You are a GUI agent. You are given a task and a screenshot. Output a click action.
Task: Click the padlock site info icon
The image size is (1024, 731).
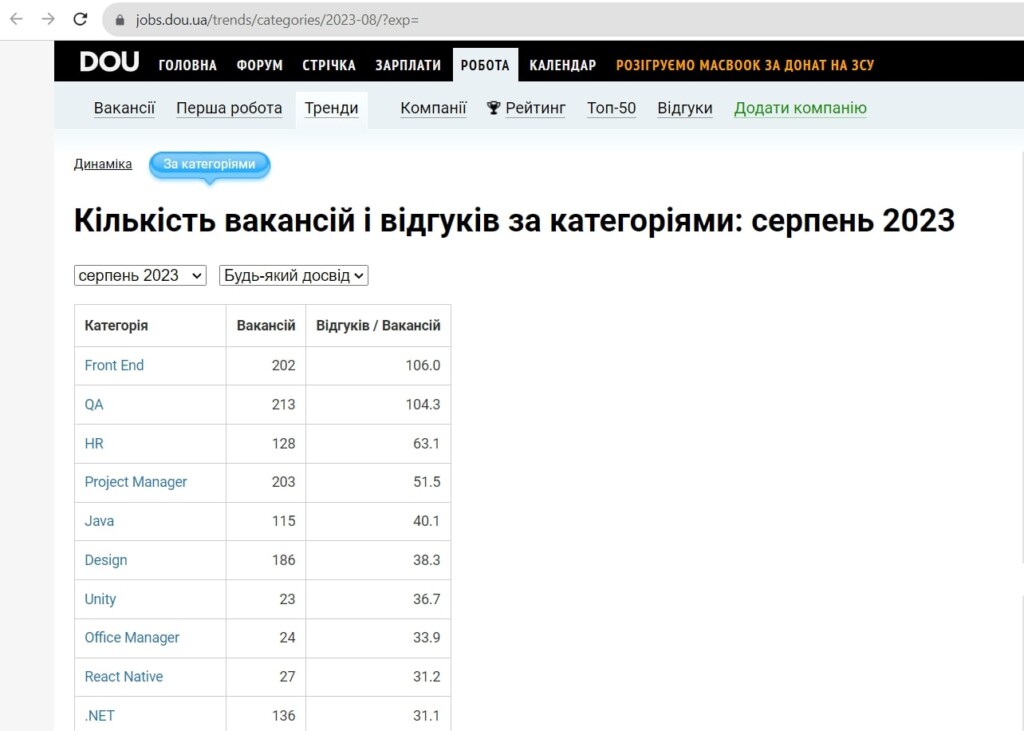[x=120, y=20]
